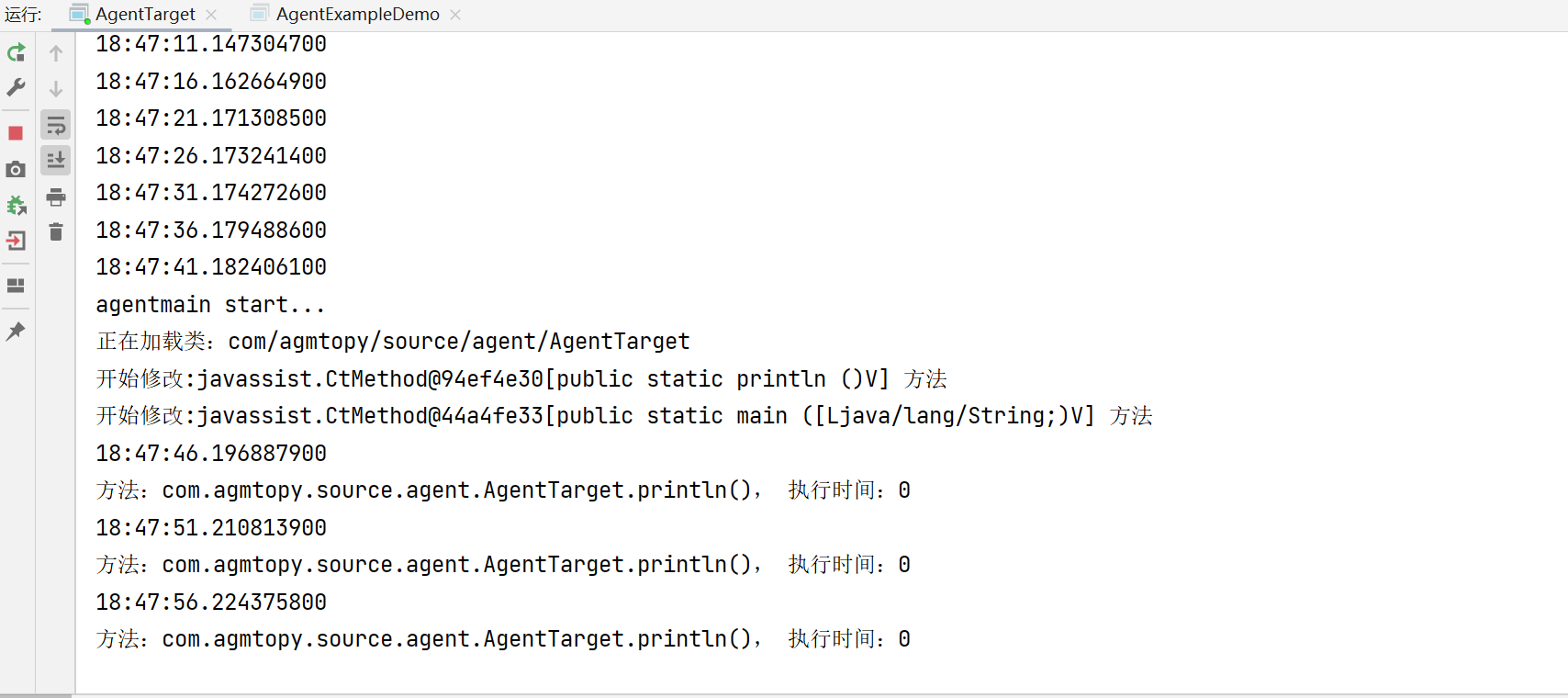Rerun the AgentTarget program

coord(16,53)
